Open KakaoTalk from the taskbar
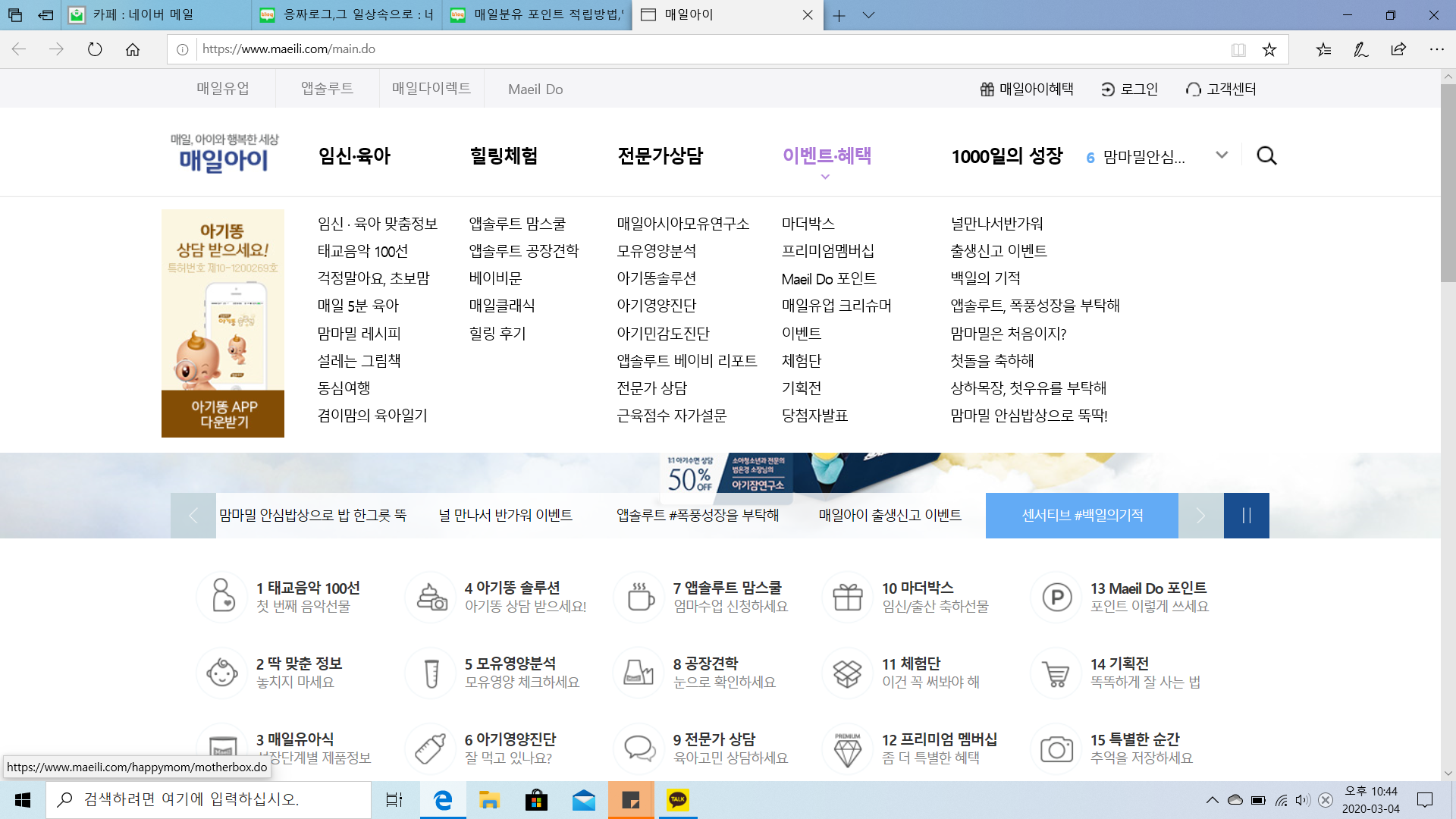Image resolution: width=1456 pixels, height=819 pixels. pos(678,799)
